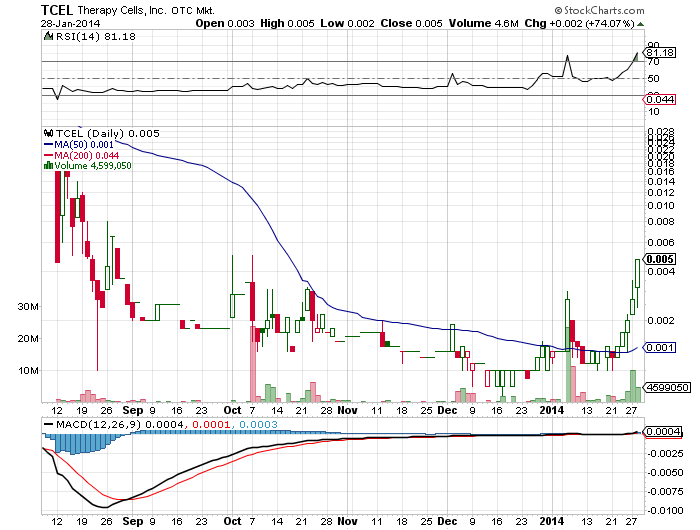The width and height of the screenshot is (700, 530).
Task: Click the 0.002 price axis label
Action: pyautogui.click(x=661, y=321)
